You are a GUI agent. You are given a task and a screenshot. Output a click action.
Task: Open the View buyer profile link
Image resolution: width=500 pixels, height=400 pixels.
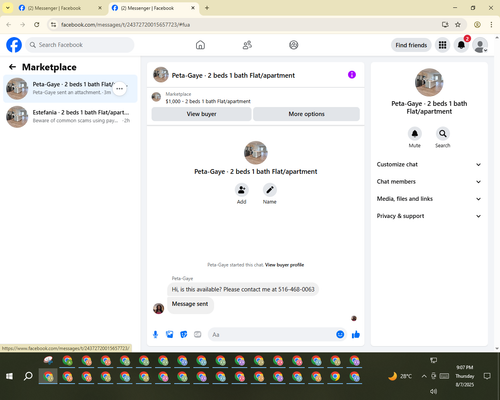click(284, 265)
